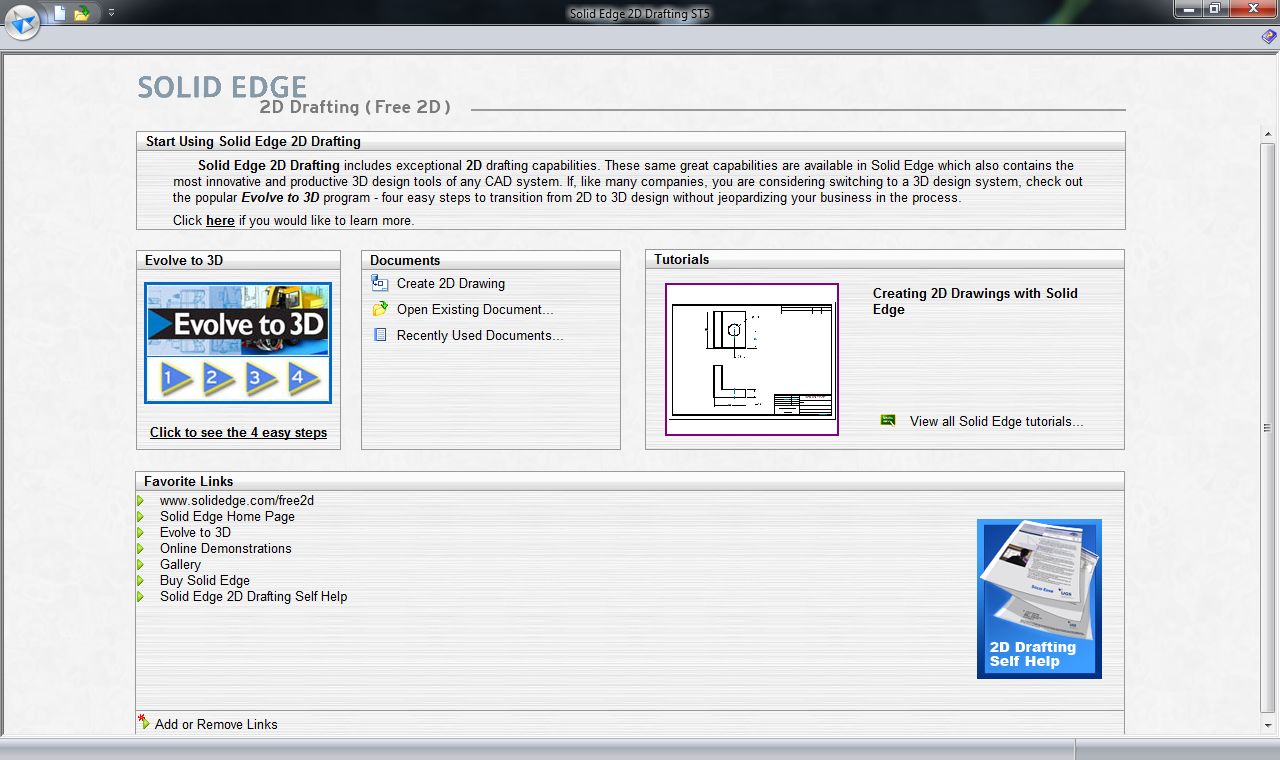Click 'Creating 2D Drawings with Solid Edge' title
Image resolution: width=1280 pixels, height=760 pixels.
pyautogui.click(x=975, y=301)
